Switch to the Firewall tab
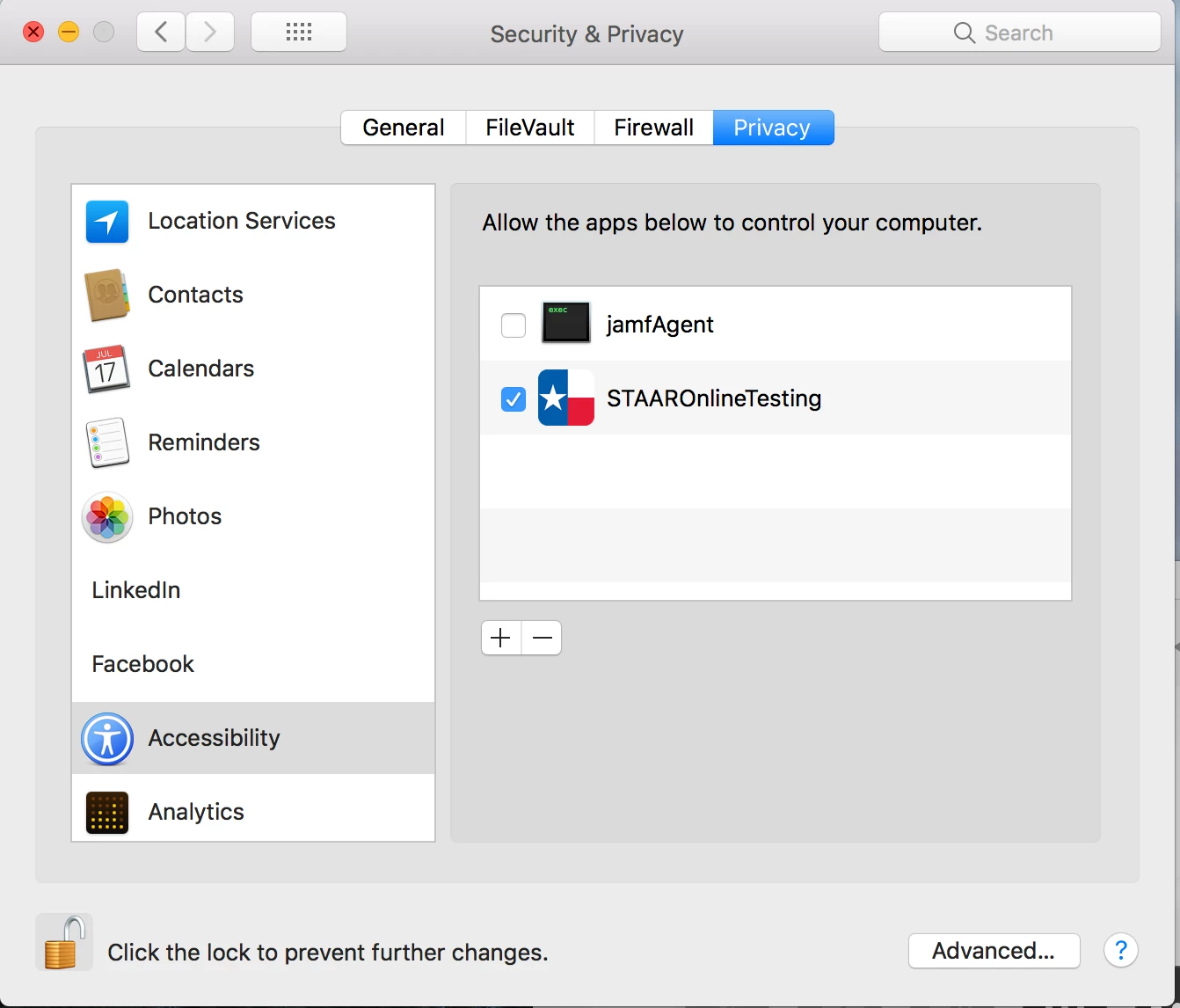Screen dimensions: 1180x1008 pos(653,128)
